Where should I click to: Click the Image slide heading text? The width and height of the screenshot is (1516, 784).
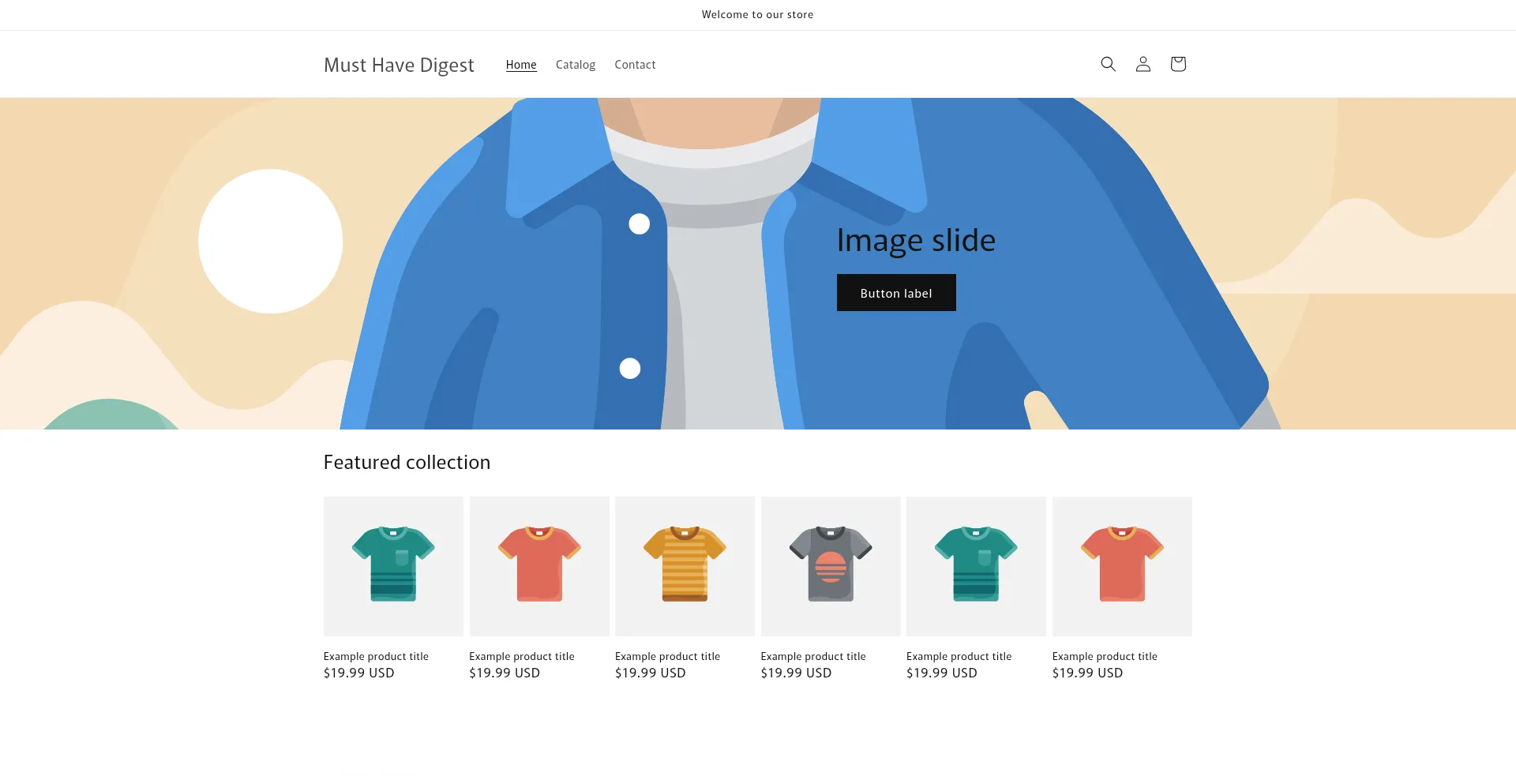916,240
